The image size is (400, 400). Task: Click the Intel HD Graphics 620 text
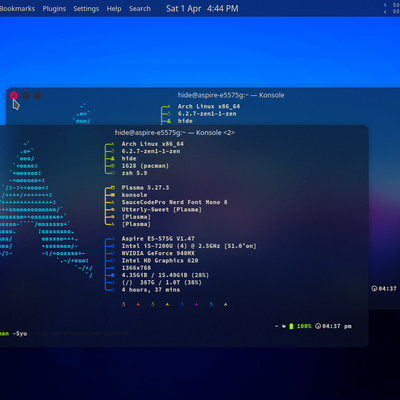click(160, 261)
